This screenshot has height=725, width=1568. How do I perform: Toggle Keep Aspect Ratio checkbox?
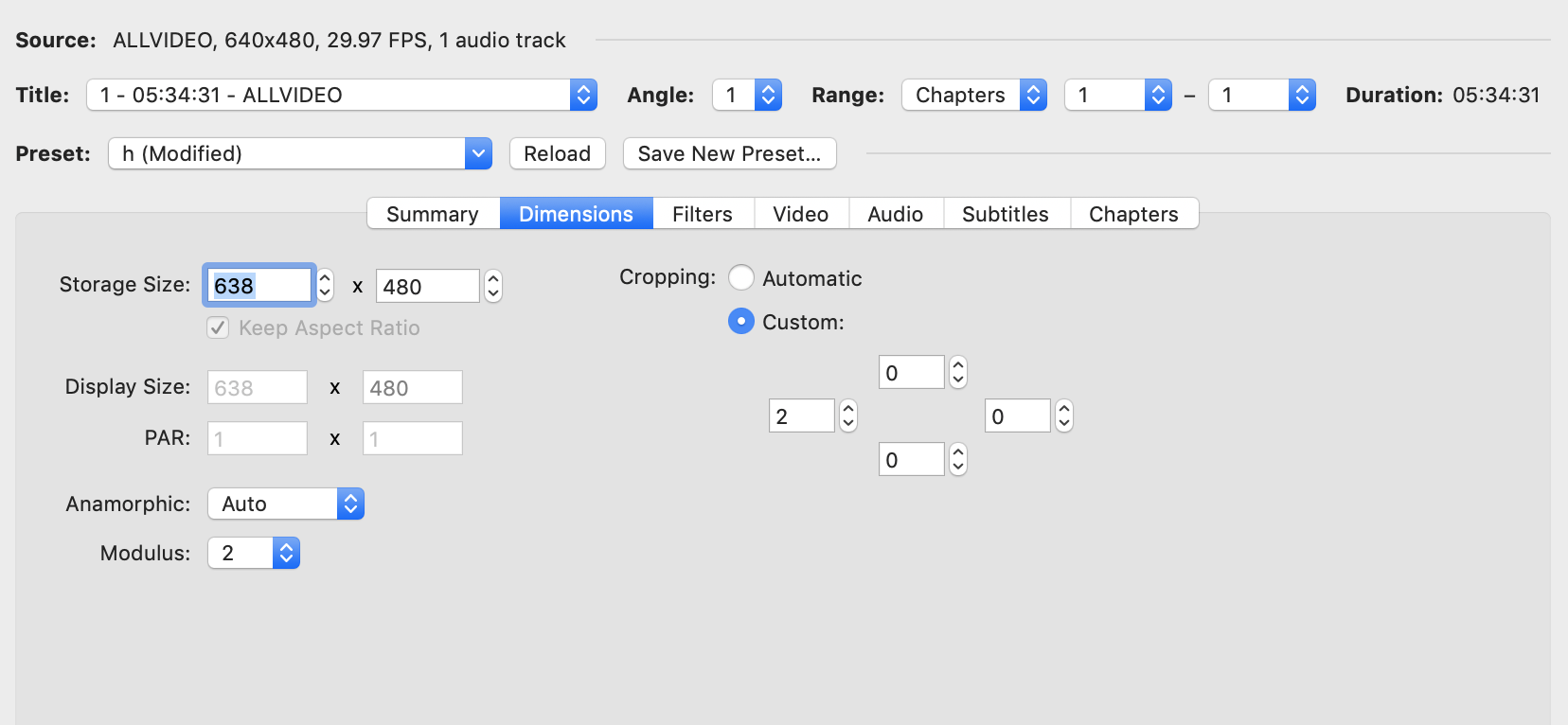(219, 327)
